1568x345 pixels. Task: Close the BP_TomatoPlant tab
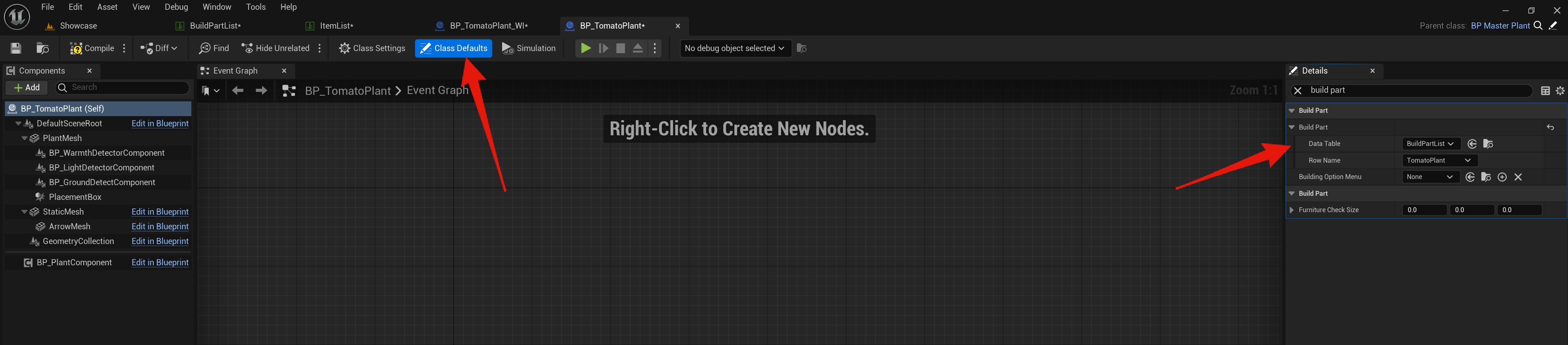(677, 26)
